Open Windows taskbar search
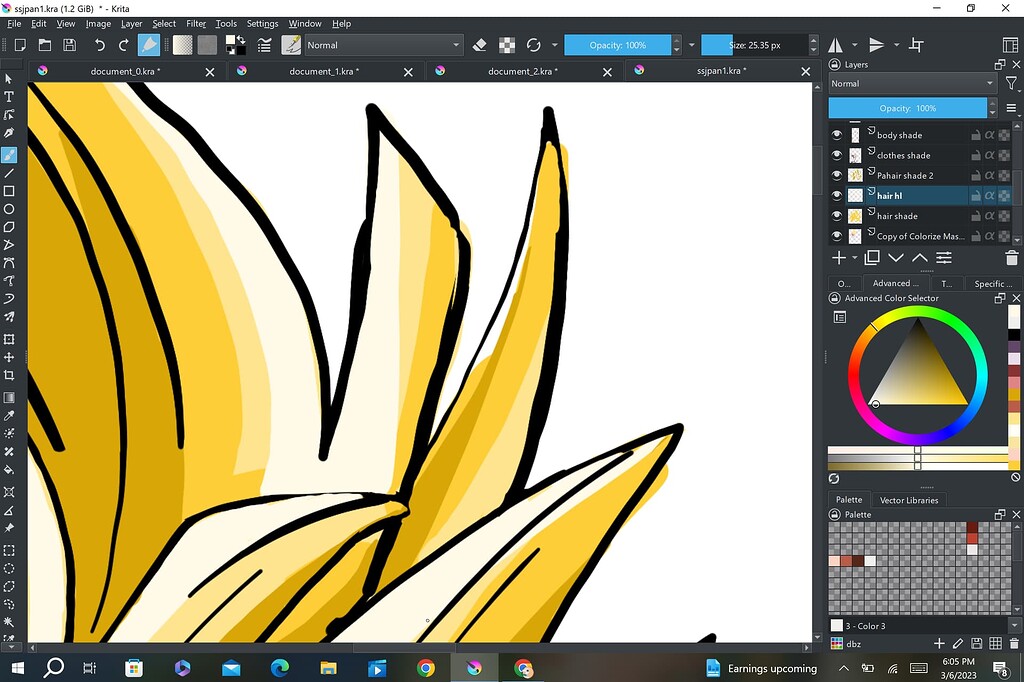1024x682 pixels. (54, 668)
